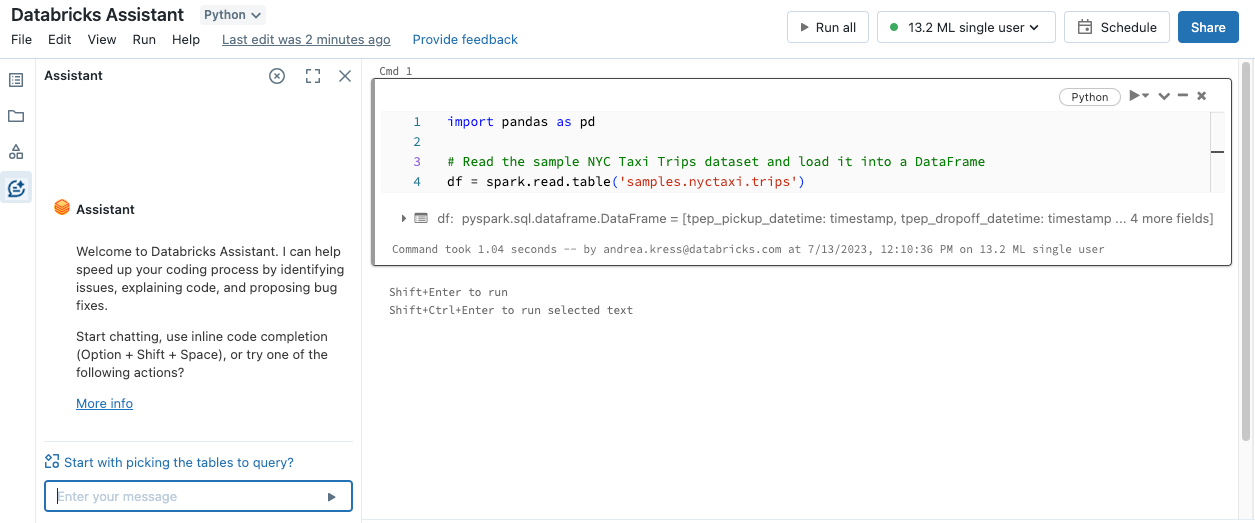The height and width of the screenshot is (523, 1255).
Task: Clear the Assistant conversation with circled X
Action: point(277,76)
